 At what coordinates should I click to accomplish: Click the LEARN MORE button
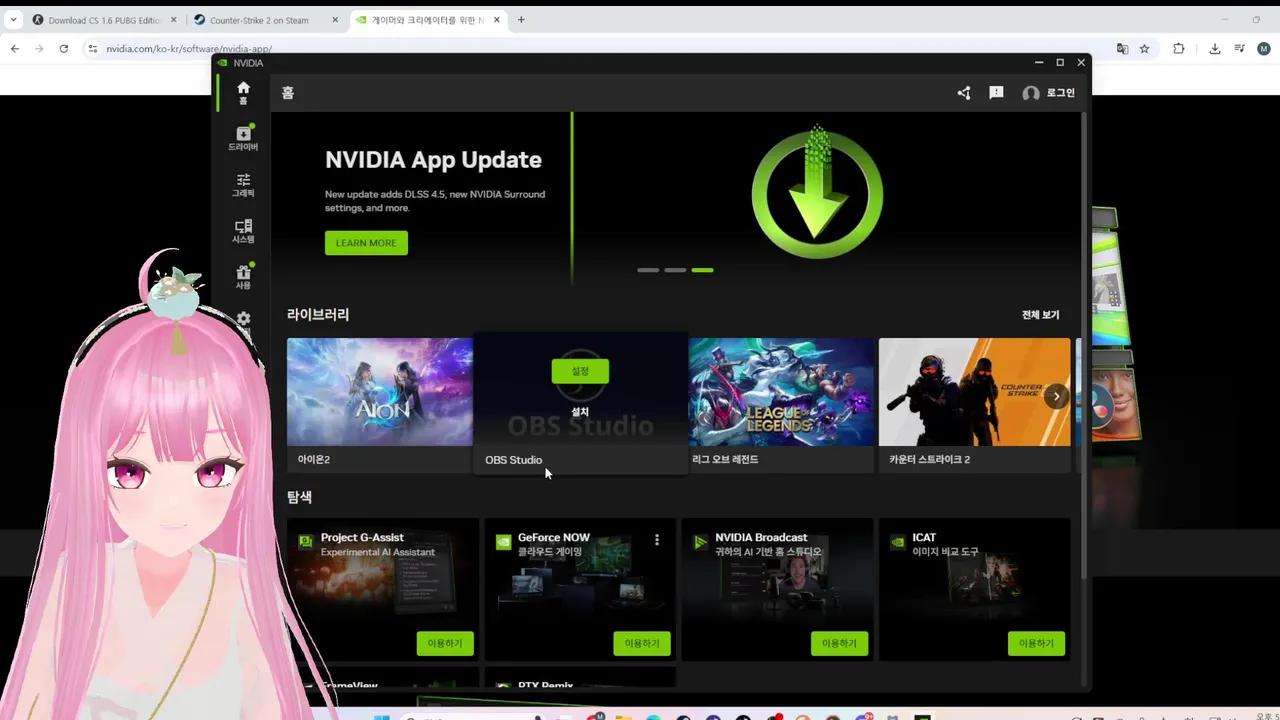coord(366,243)
